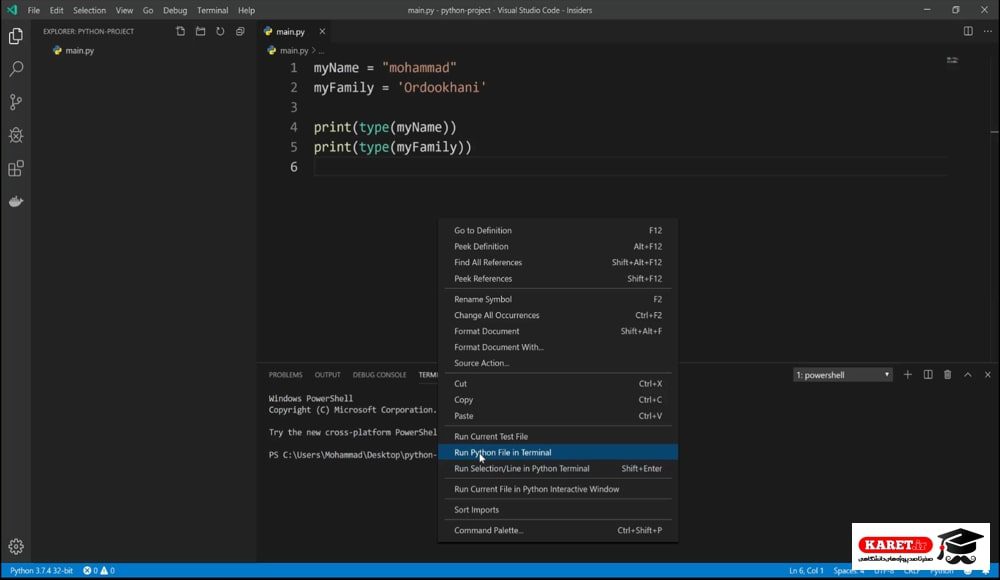1000x580 pixels.
Task: Open main.py in the Explorer tree
Action: [x=80, y=50]
